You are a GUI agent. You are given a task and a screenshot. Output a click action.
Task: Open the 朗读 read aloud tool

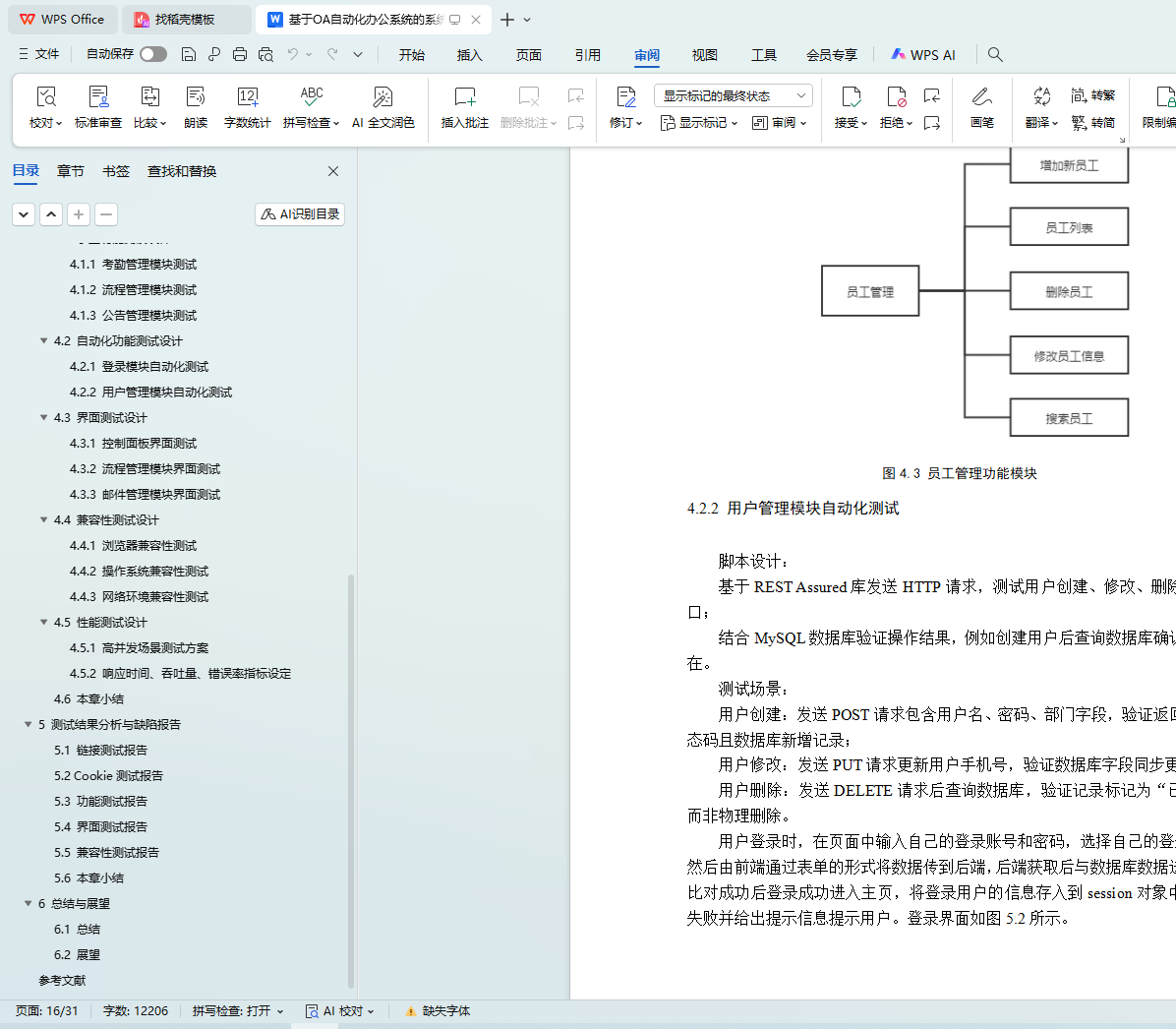(x=196, y=97)
